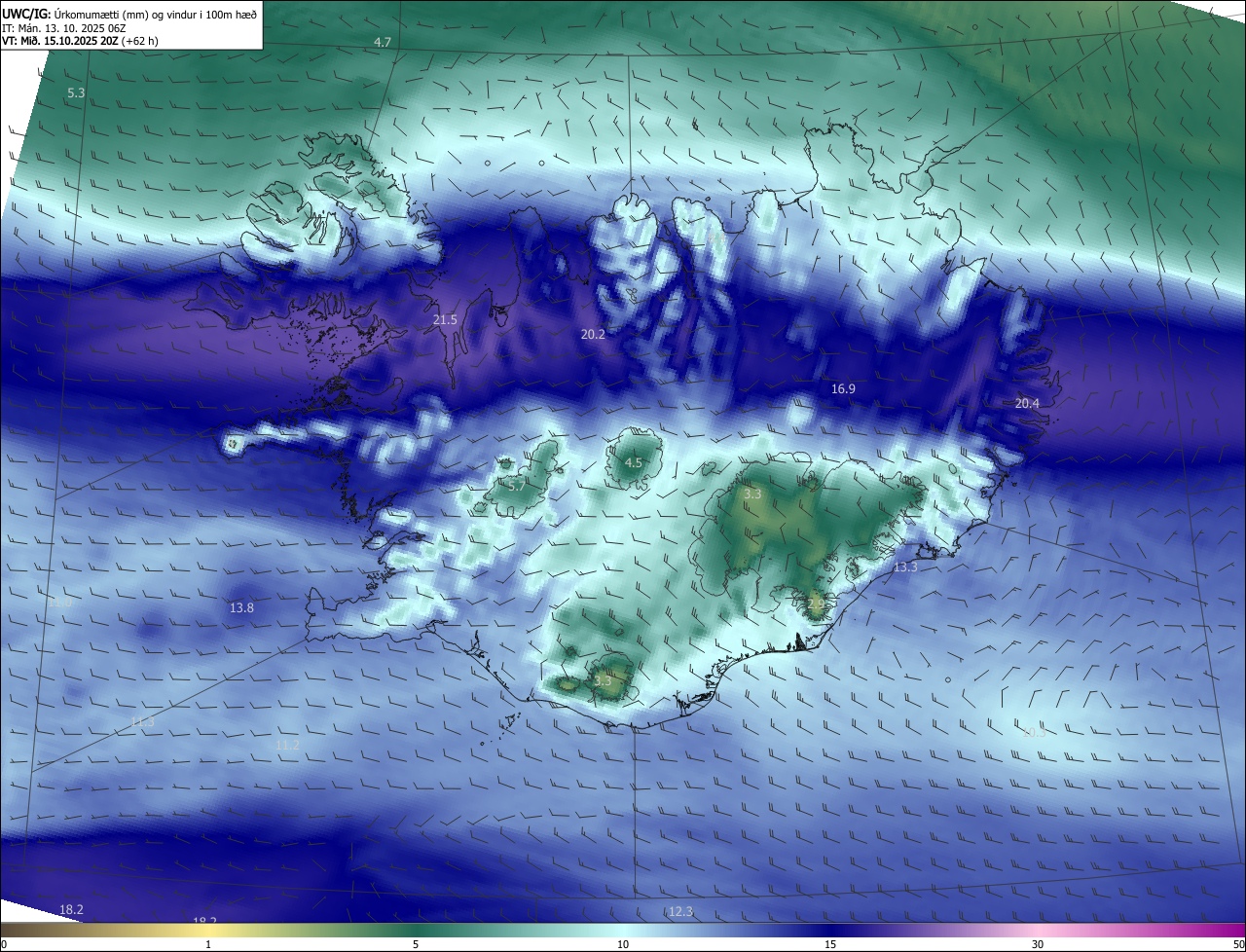Click the color scale label 1
Viewport: 1246px width, 952px height.
tap(208, 944)
